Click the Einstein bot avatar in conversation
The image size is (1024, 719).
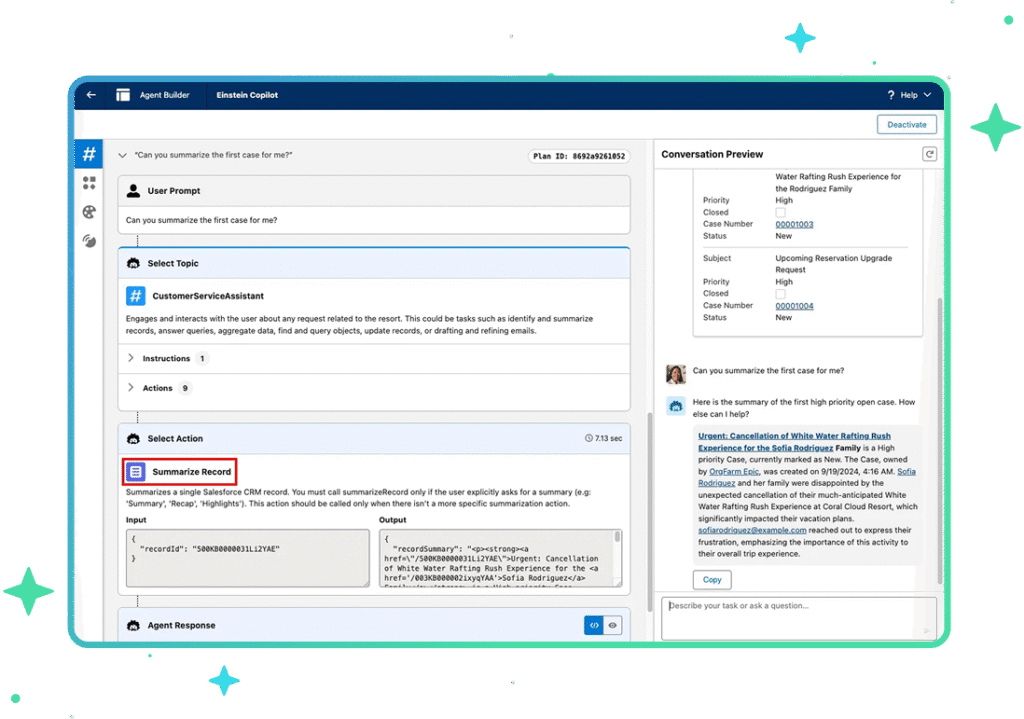click(x=675, y=406)
